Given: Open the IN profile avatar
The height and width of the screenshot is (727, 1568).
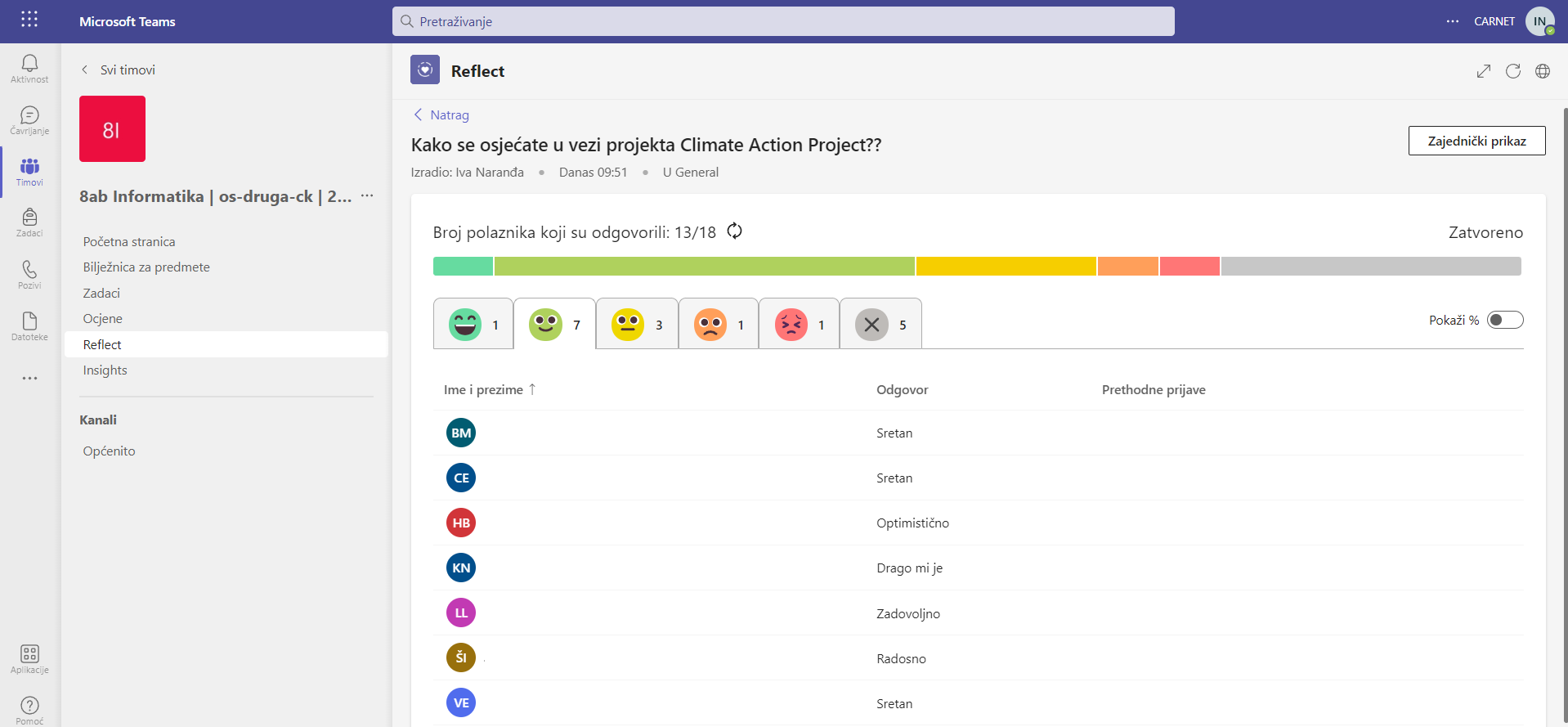Looking at the screenshot, I should point(1539,21).
